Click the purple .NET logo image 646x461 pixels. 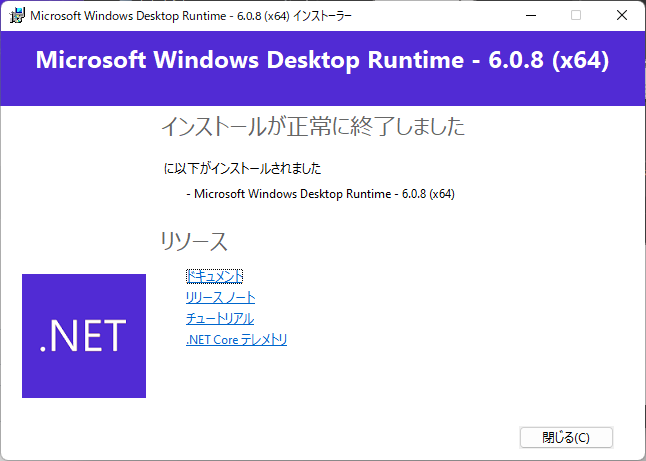coord(84,336)
